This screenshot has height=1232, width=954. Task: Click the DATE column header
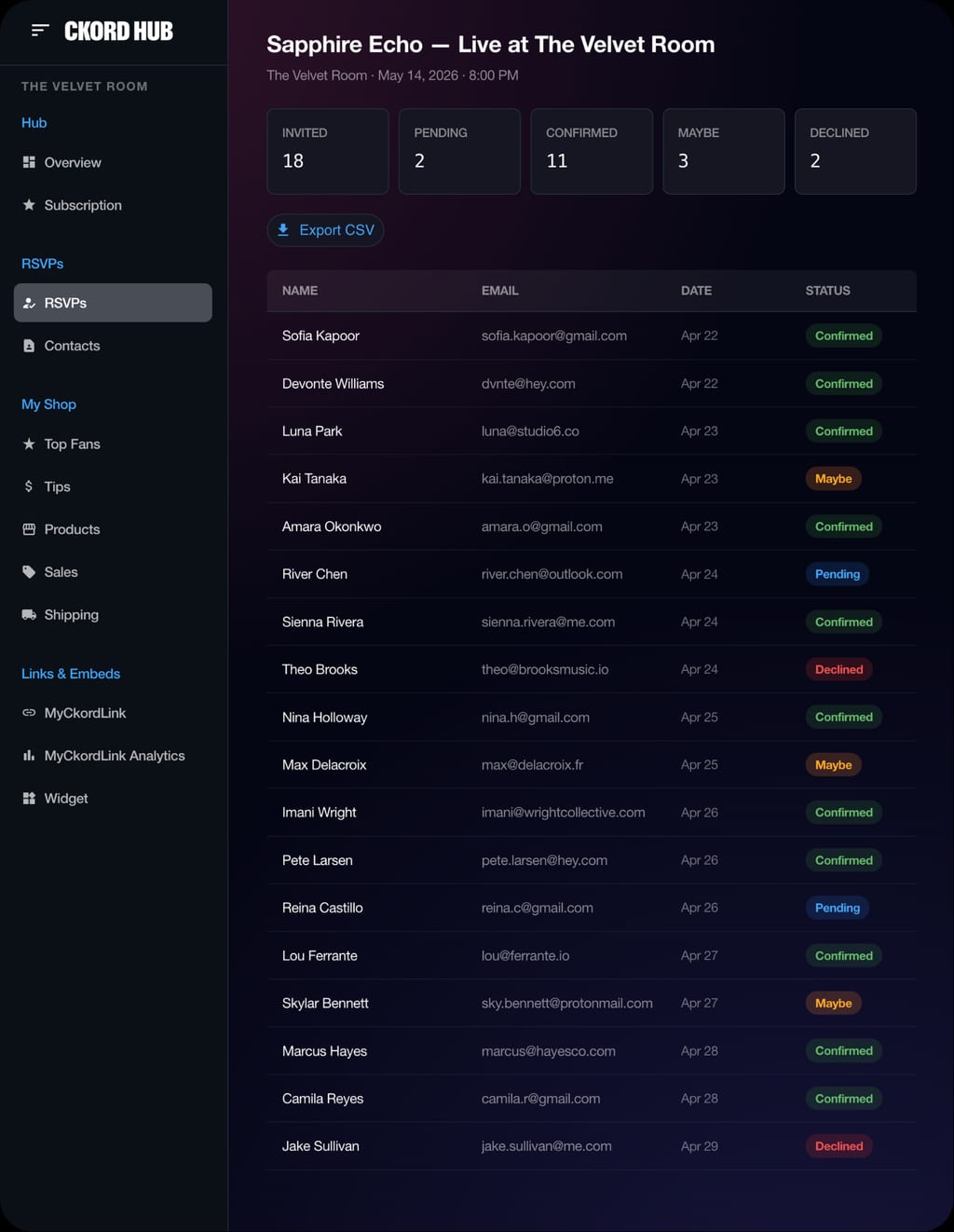coord(696,291)
